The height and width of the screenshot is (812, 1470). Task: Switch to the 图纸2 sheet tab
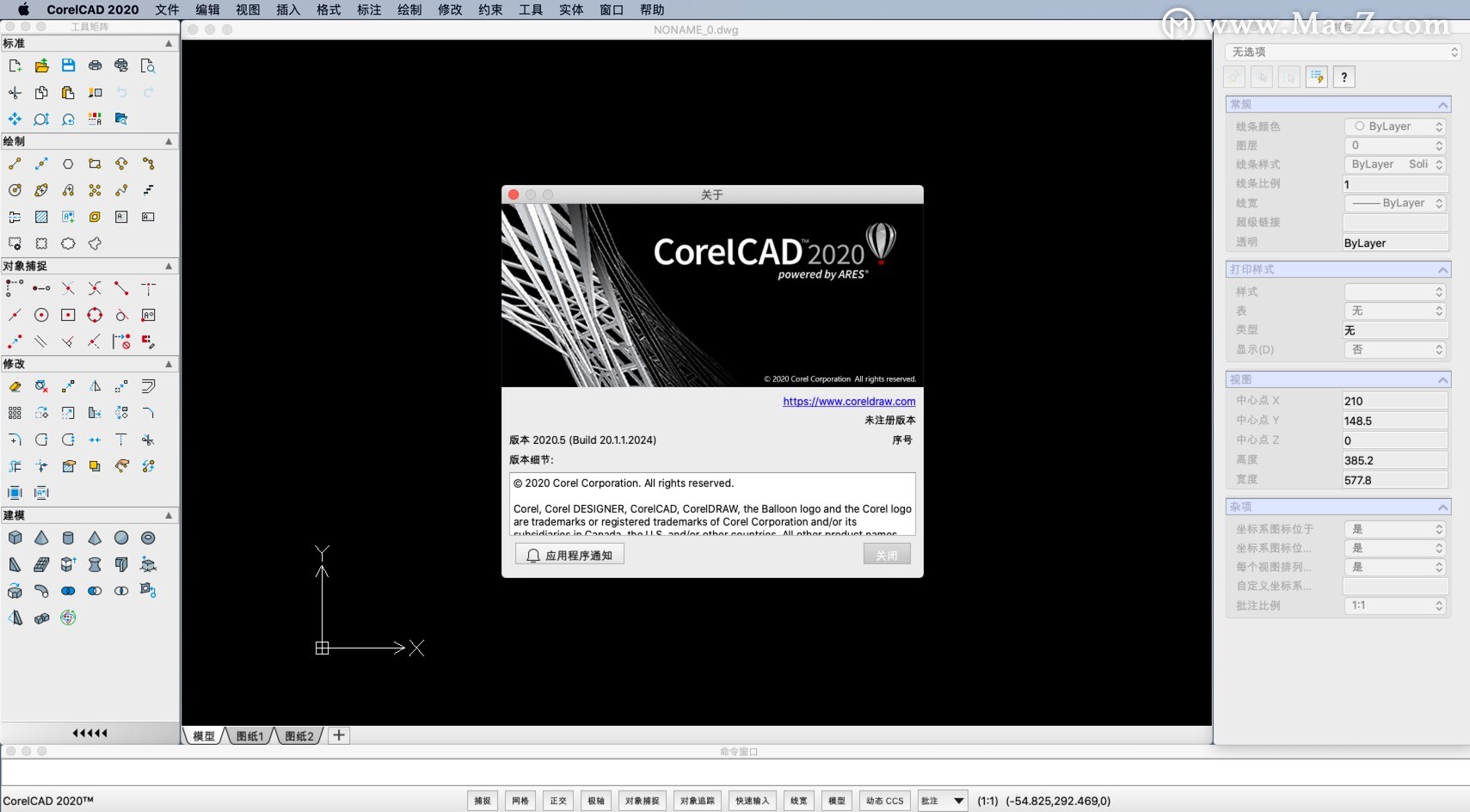(x=299, y=736)
